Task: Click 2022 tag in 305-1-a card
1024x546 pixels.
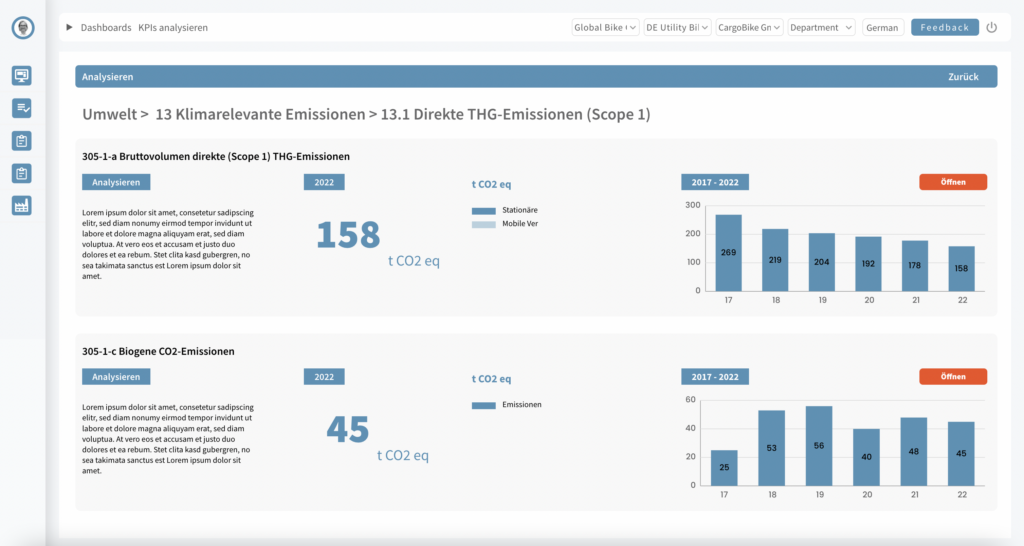Action: (324, 182)
